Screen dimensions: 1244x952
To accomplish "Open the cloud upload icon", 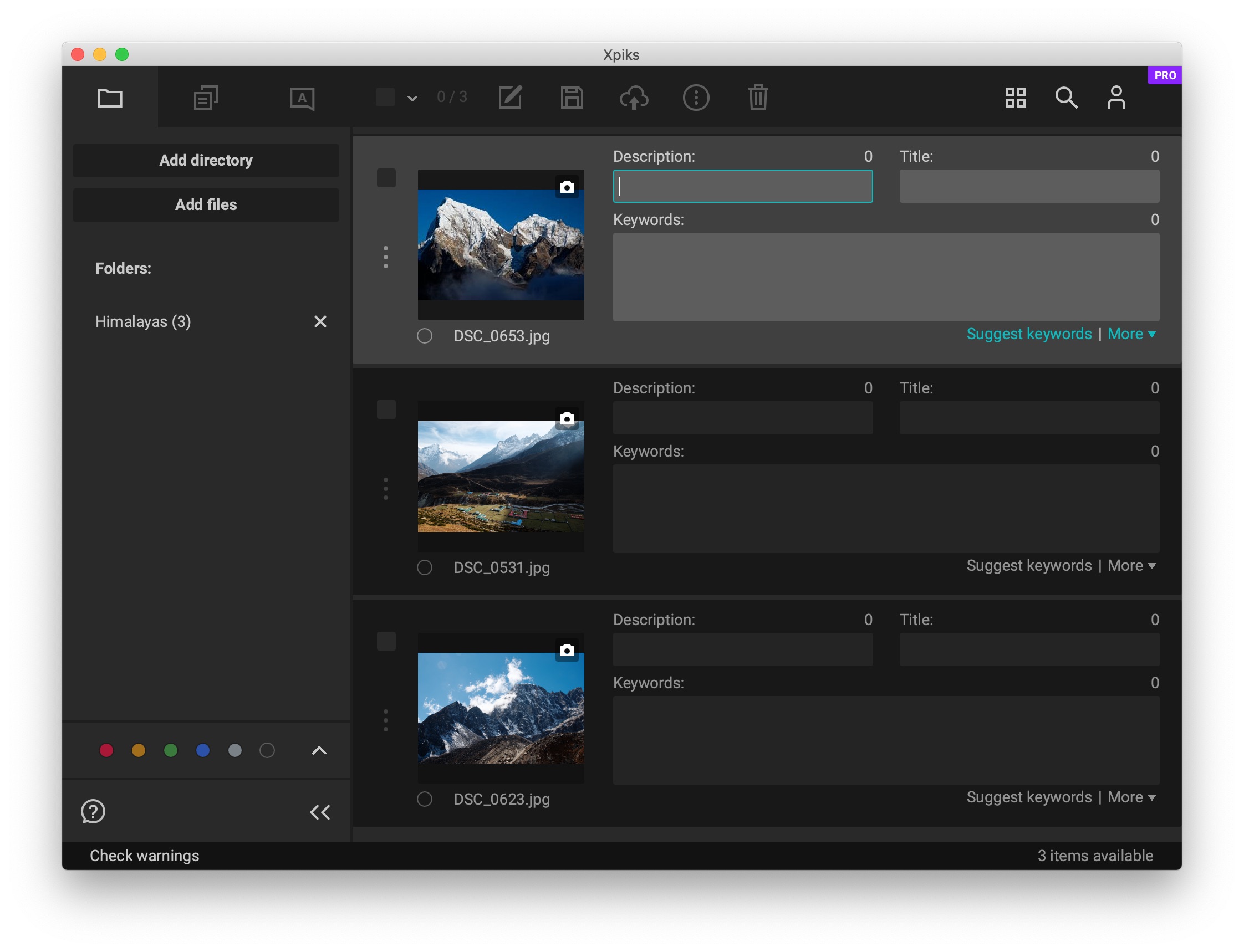I will pyautogui.click(x=634, y=98).
